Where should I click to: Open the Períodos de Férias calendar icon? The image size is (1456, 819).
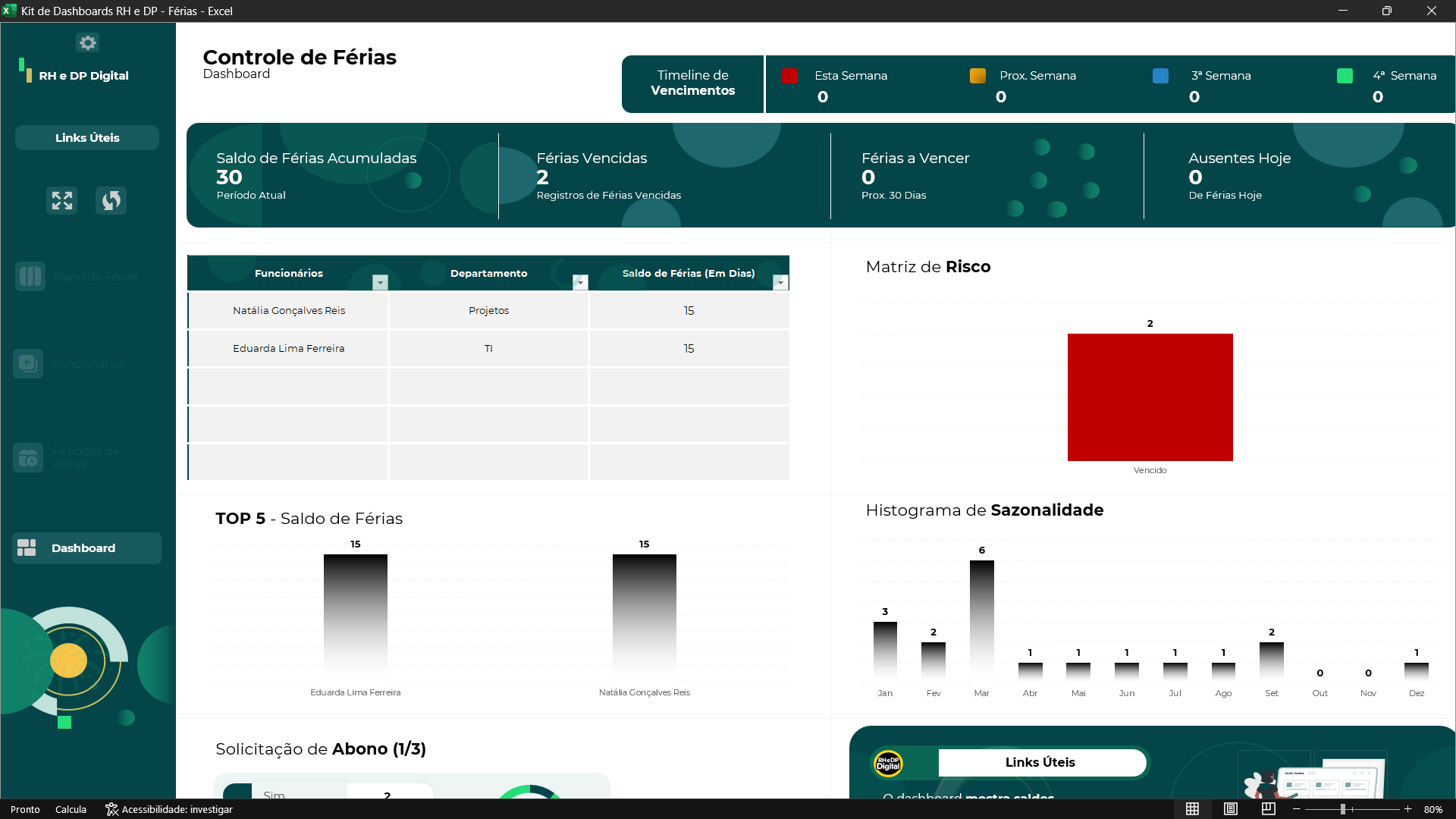(x=28, y=457)
